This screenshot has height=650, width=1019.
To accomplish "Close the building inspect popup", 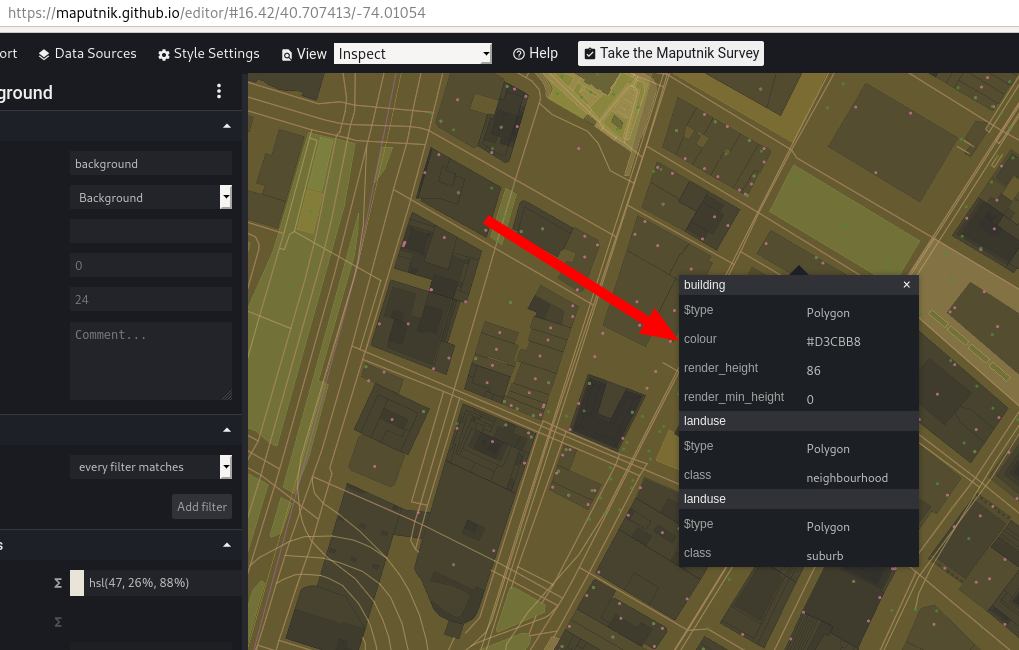I will [x=906, y=285].
